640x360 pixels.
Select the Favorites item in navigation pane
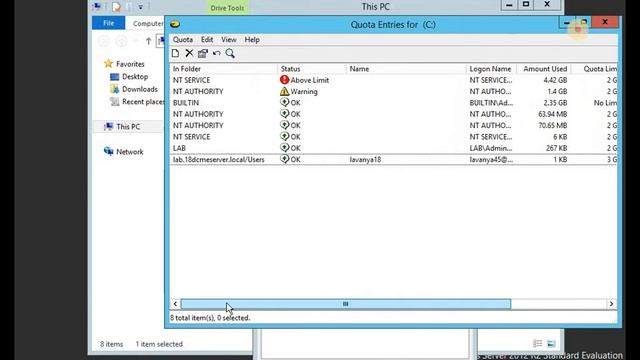[x=130, y=64]
